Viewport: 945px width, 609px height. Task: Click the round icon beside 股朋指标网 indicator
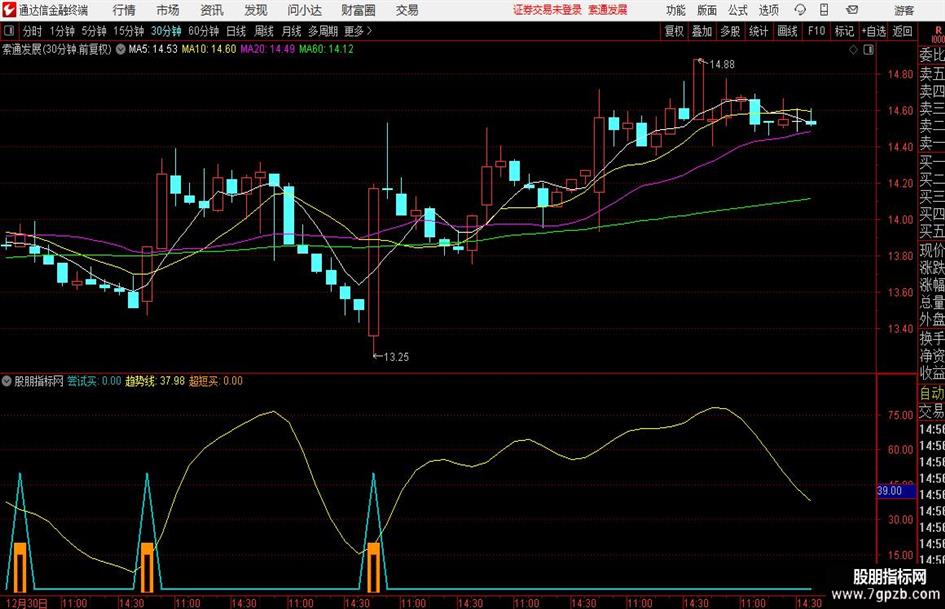[x=7, y=381]
